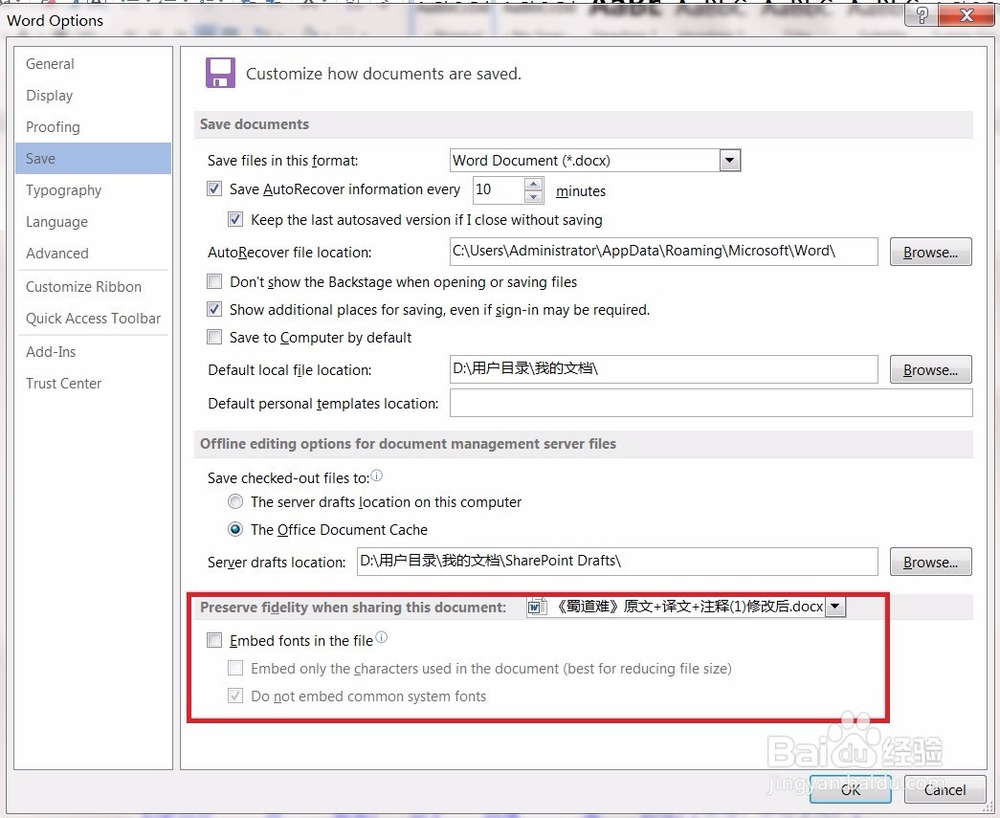The width and height of the screenshot is (1000, 818).
Task: Cancel the Word Options dialog
Action: coord(945,789)
